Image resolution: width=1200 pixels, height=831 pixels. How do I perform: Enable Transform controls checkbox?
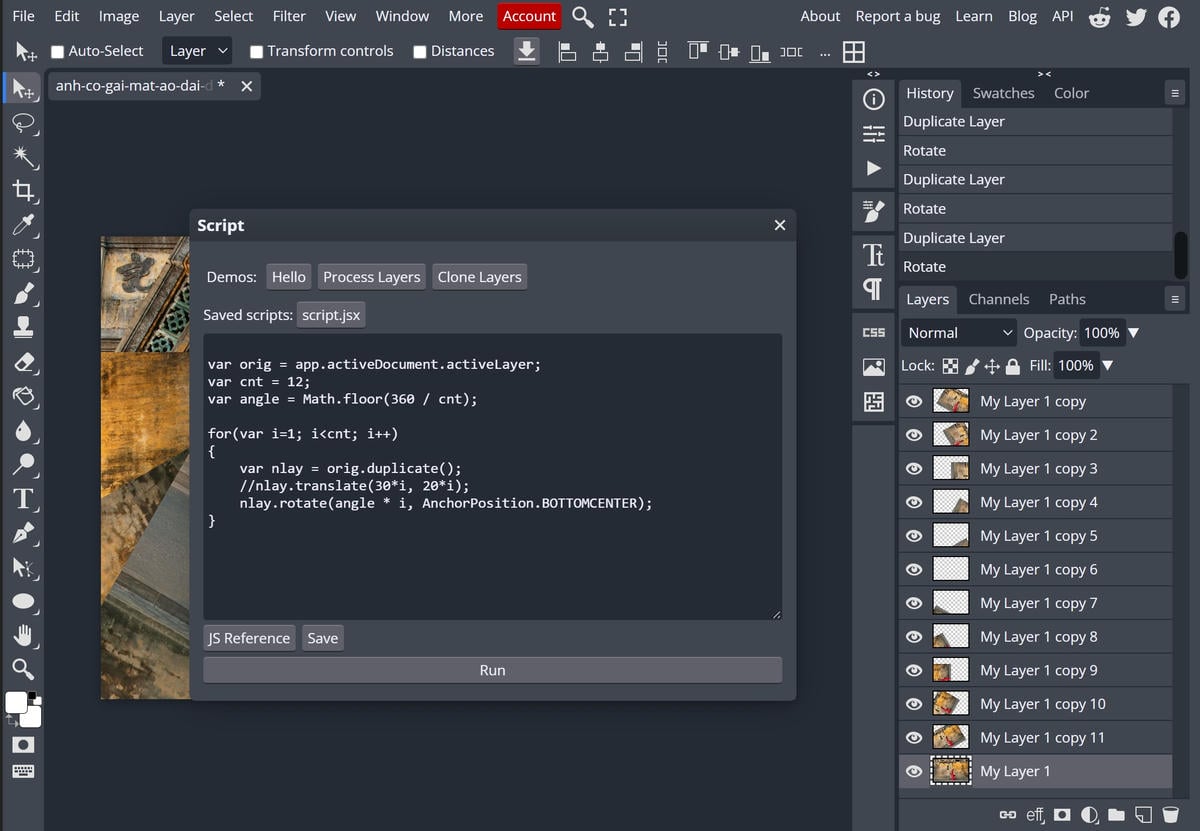click(256, 51)
